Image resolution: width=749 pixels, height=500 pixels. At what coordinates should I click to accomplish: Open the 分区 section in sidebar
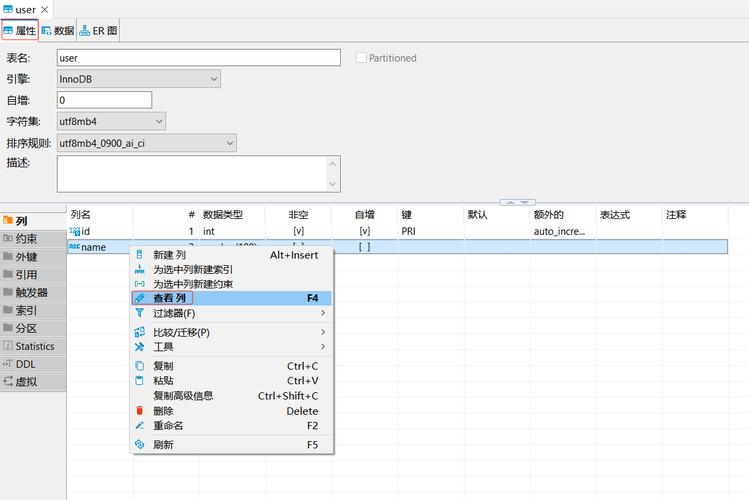coord(33,329)
